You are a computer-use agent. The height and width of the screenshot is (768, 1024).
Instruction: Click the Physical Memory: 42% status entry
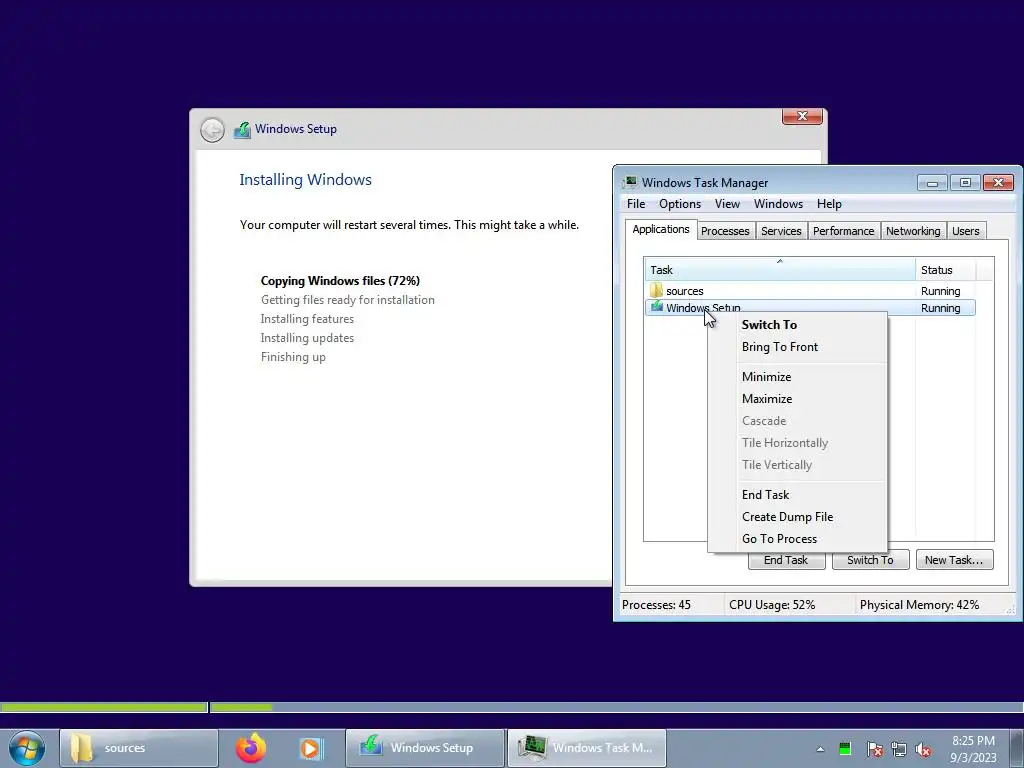click(919, 605)
